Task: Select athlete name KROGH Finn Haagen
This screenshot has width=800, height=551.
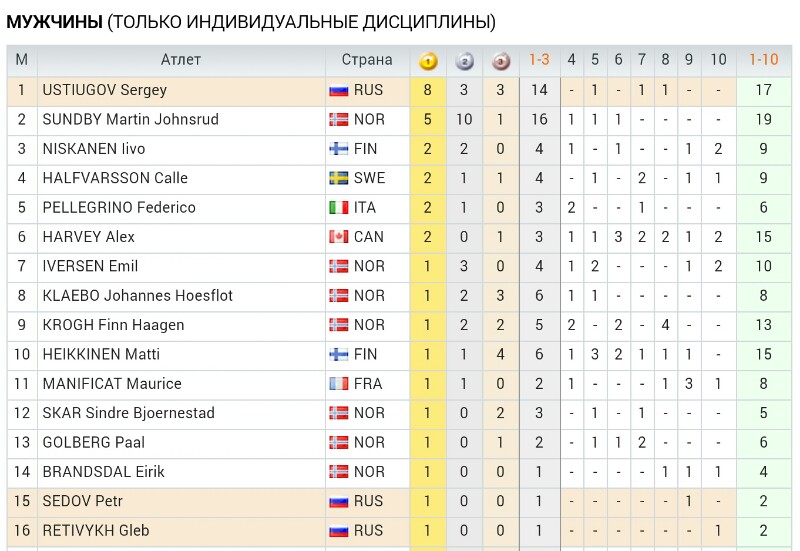Action: click(x=113, y=325)
